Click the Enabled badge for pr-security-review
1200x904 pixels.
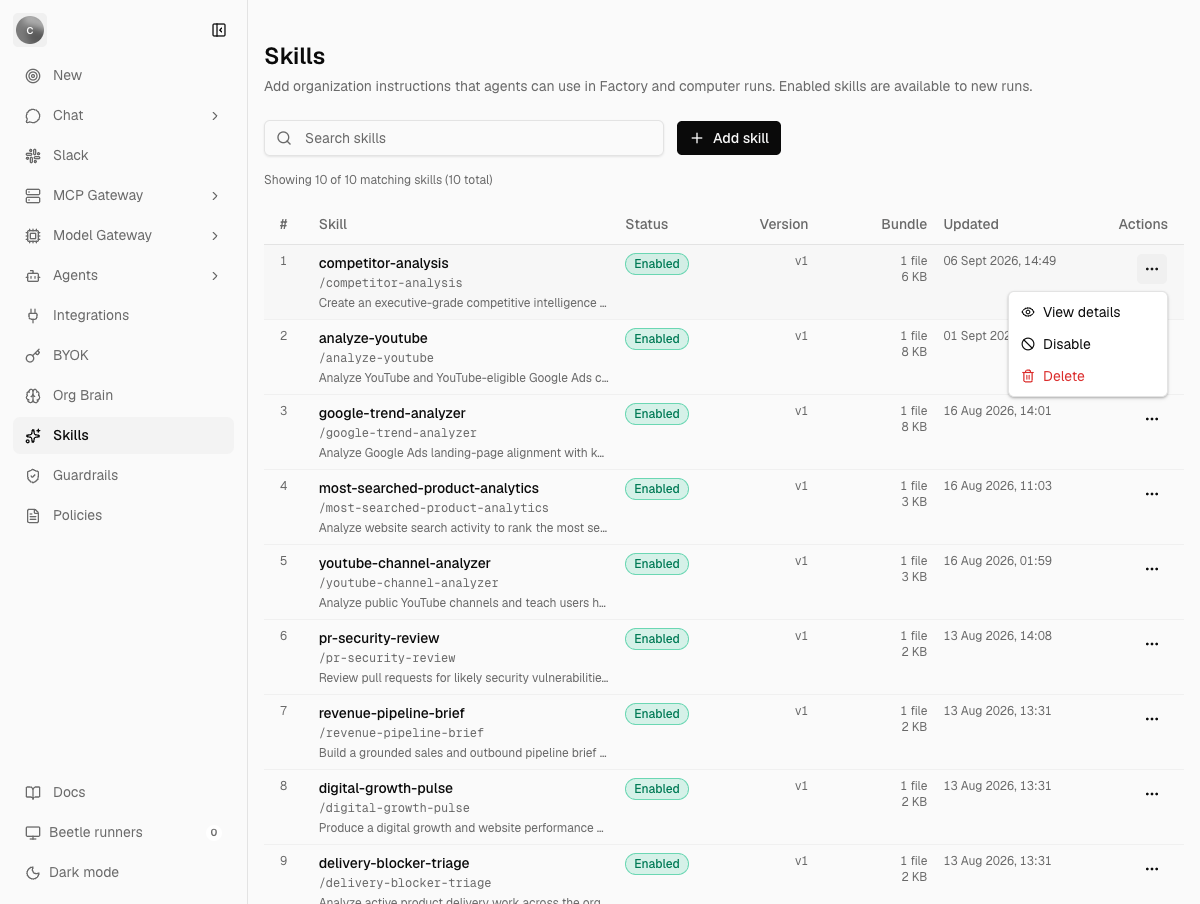pyautogui.click(x=657, y=639)
